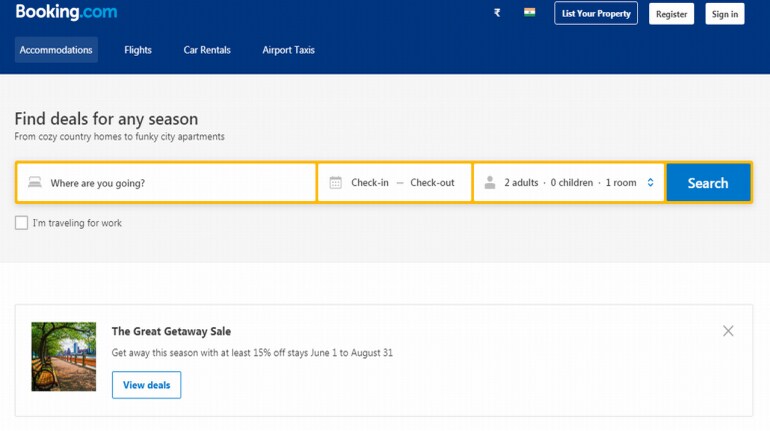Click the Booking.com logo
Viewport: 770px width, 431px height.
(66, 13)
